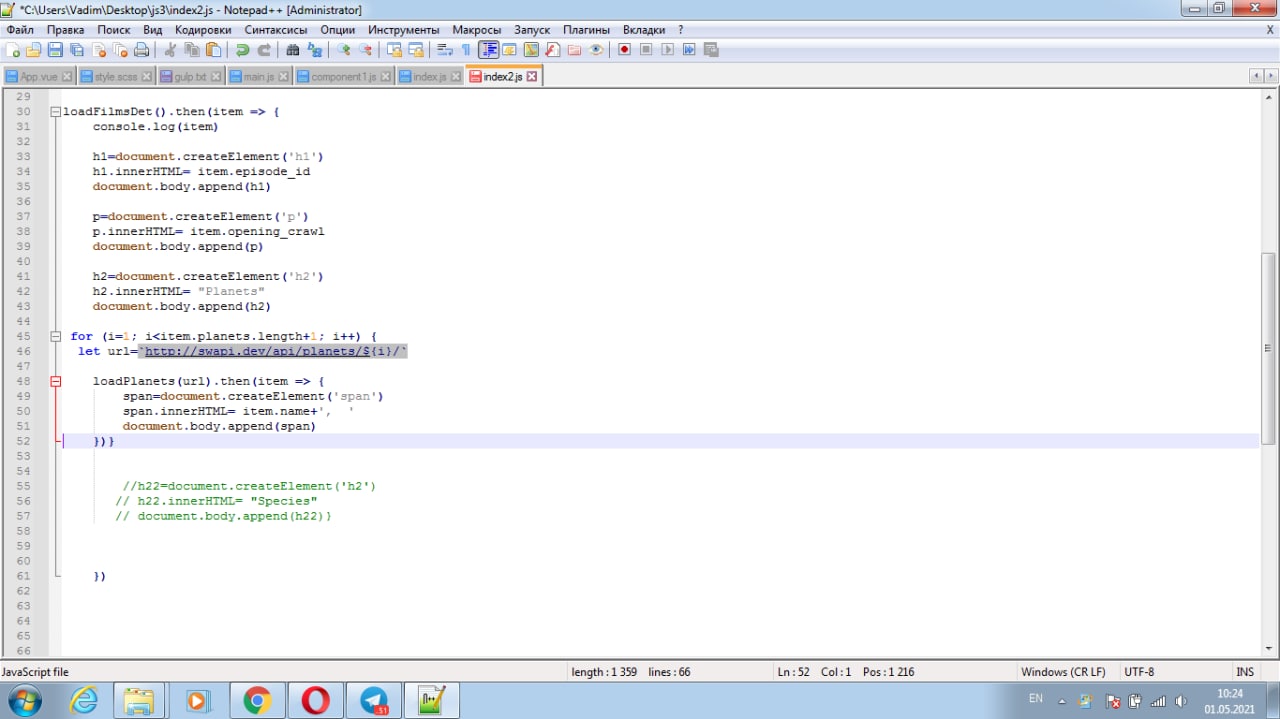Open the Document Map panel icon
The height and width of the screenshot is (719, 1280).
pos(531,49)
